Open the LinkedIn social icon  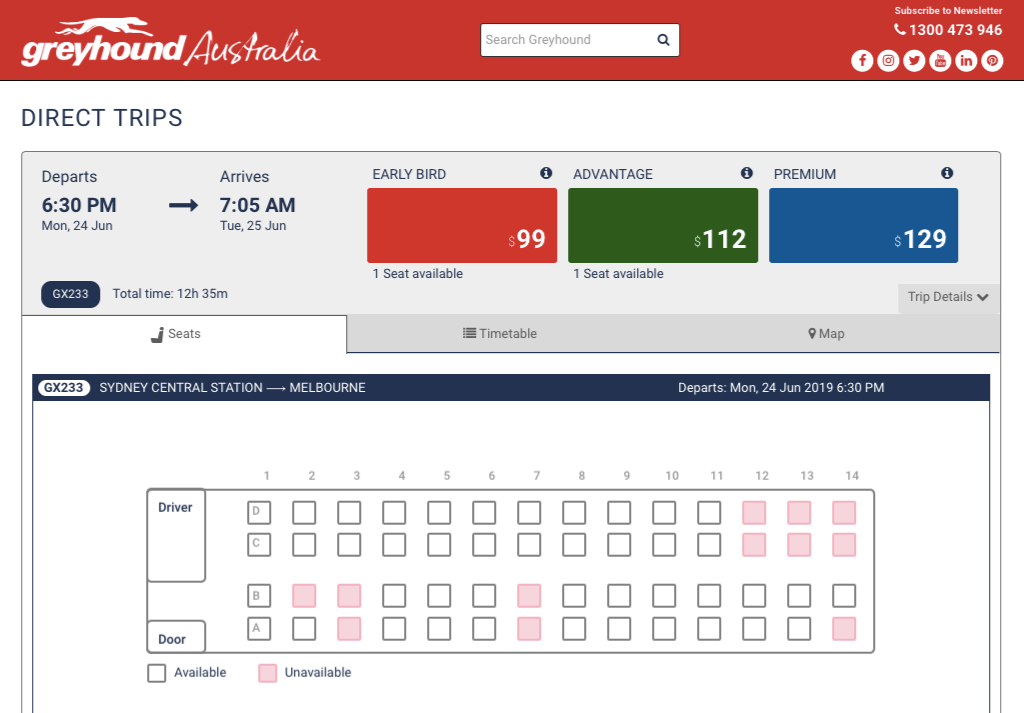pos(966,61)
